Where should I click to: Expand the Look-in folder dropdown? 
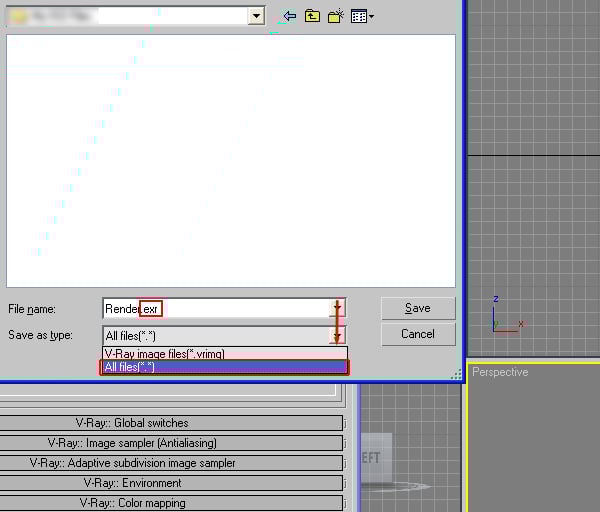click(x=256, y=16)
